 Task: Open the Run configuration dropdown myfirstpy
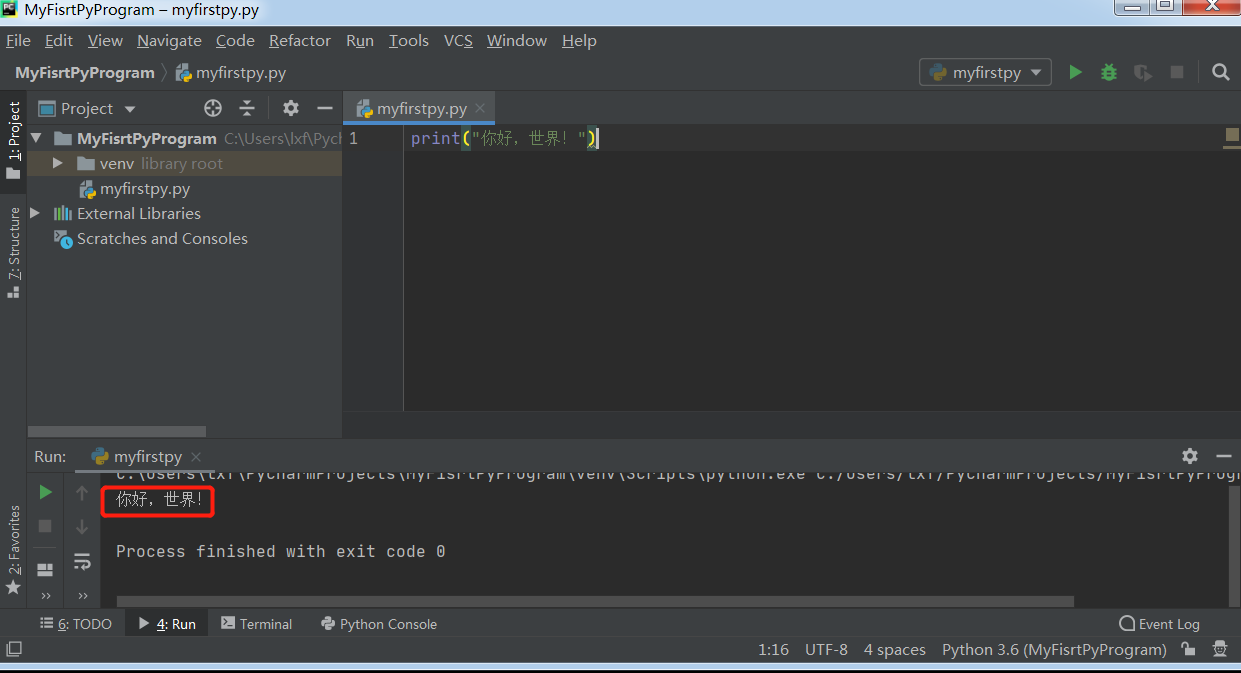(985, 72)
